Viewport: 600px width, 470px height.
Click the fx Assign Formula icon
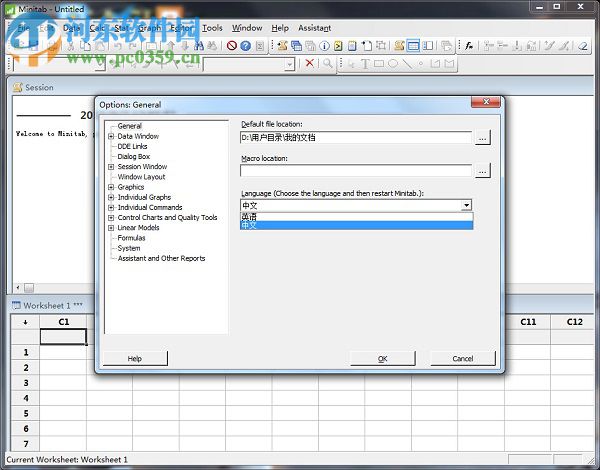469,46
